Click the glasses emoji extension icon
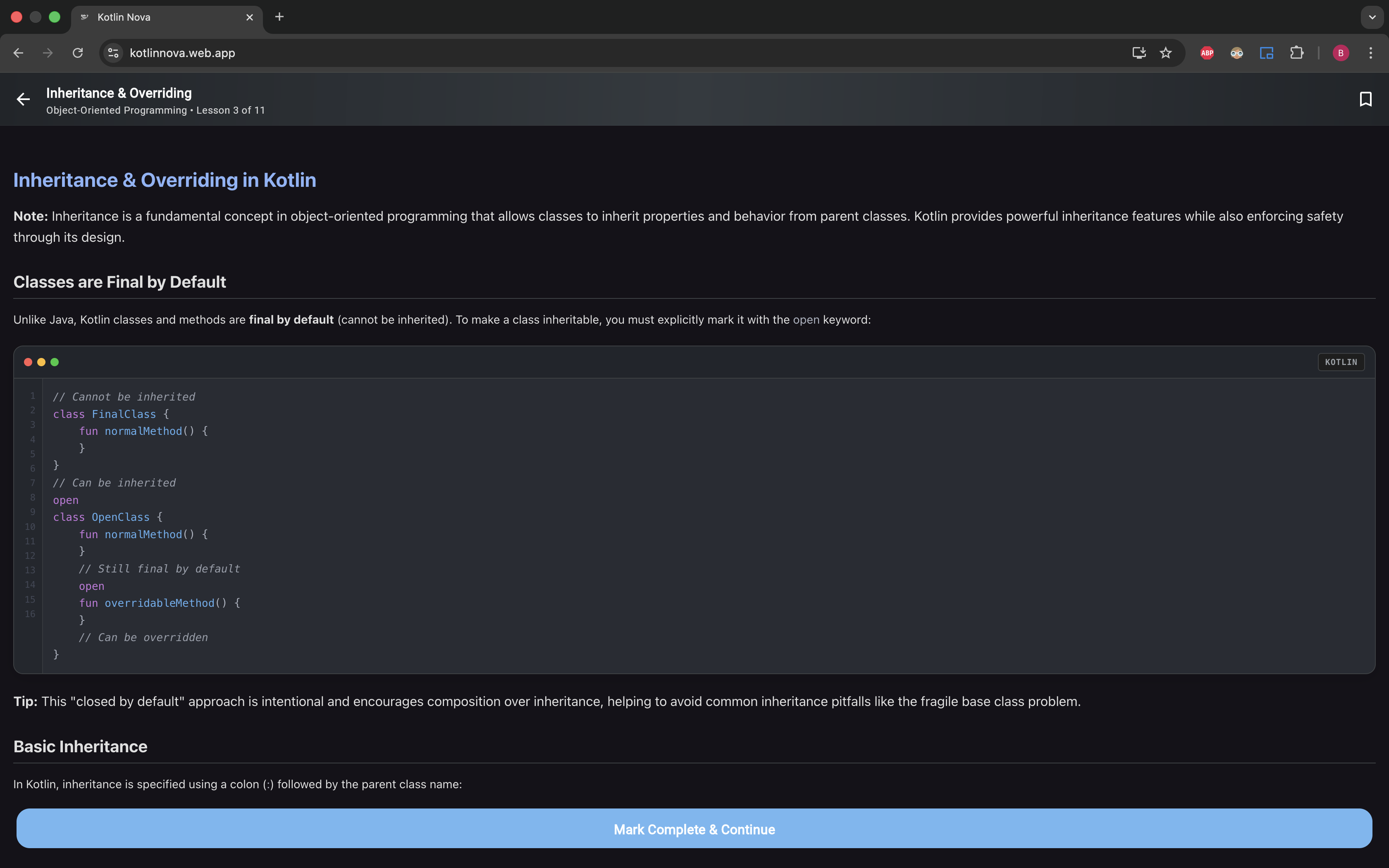 1236,52
